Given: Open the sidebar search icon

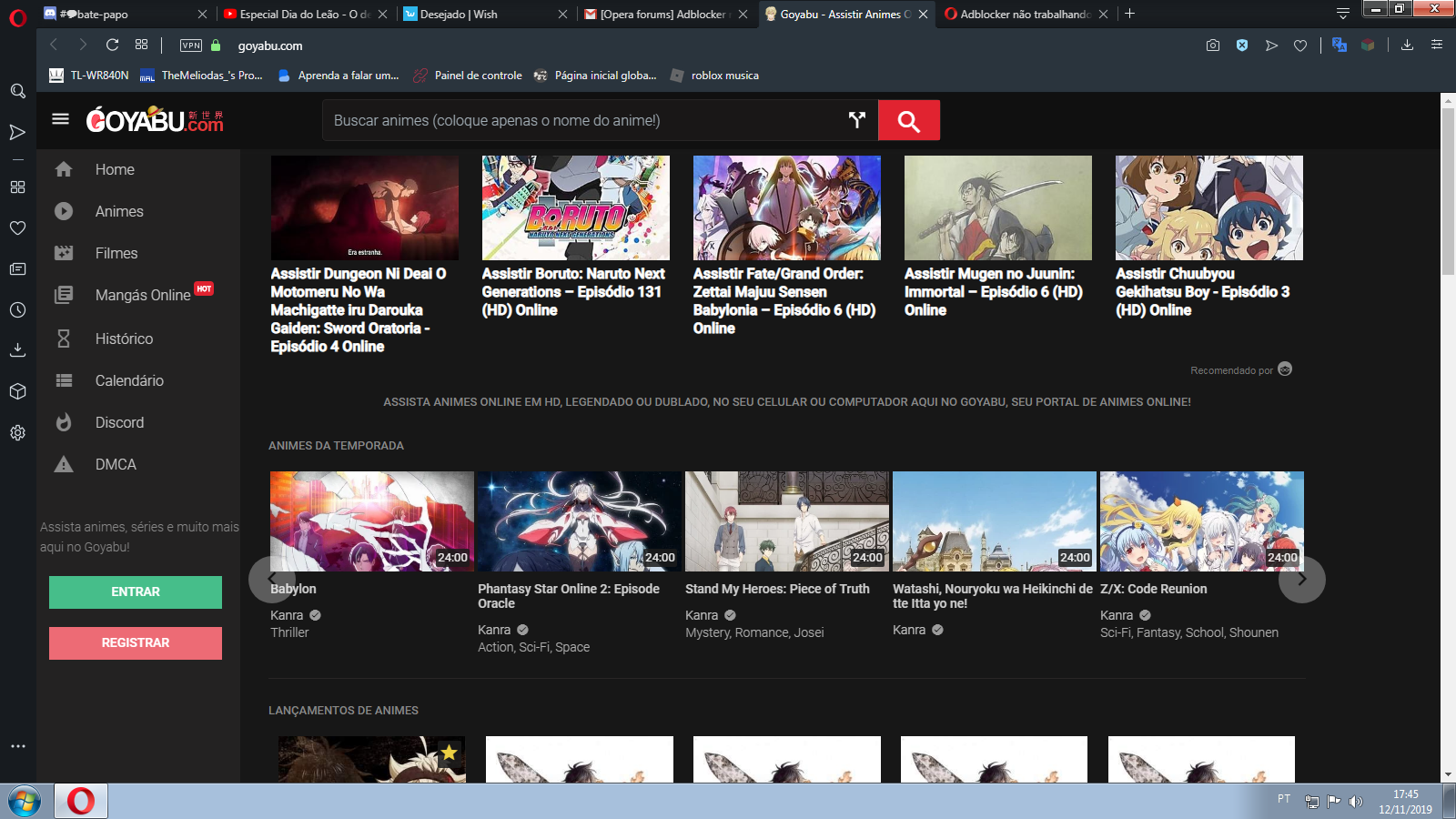Looking at the screenshot, I should (x=17, y=91).
